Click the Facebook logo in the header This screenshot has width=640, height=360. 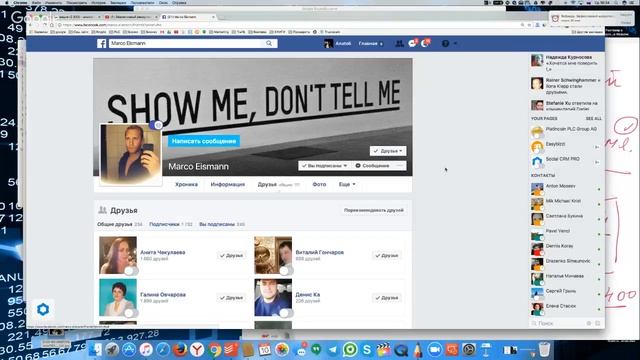point(101,43)
